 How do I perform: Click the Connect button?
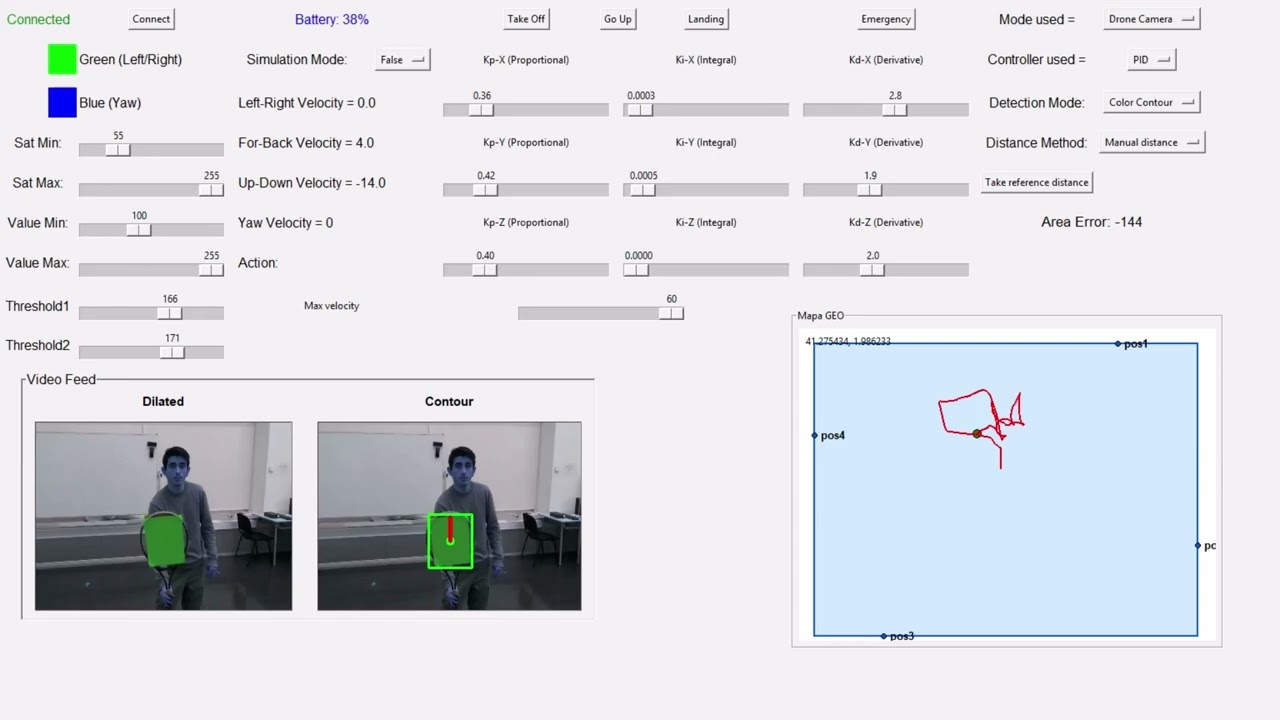(x=151, y=19)
